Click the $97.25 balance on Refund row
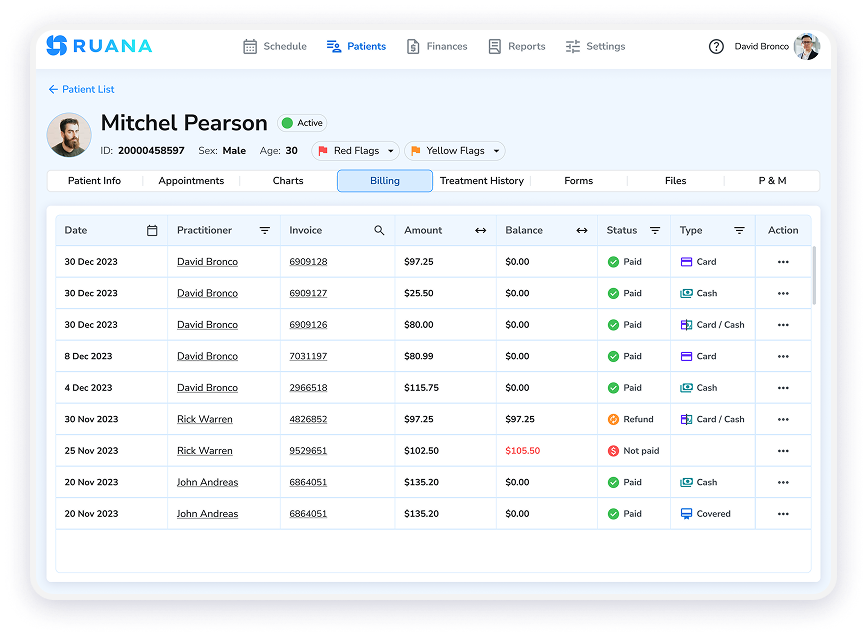 tap(520, 420)
